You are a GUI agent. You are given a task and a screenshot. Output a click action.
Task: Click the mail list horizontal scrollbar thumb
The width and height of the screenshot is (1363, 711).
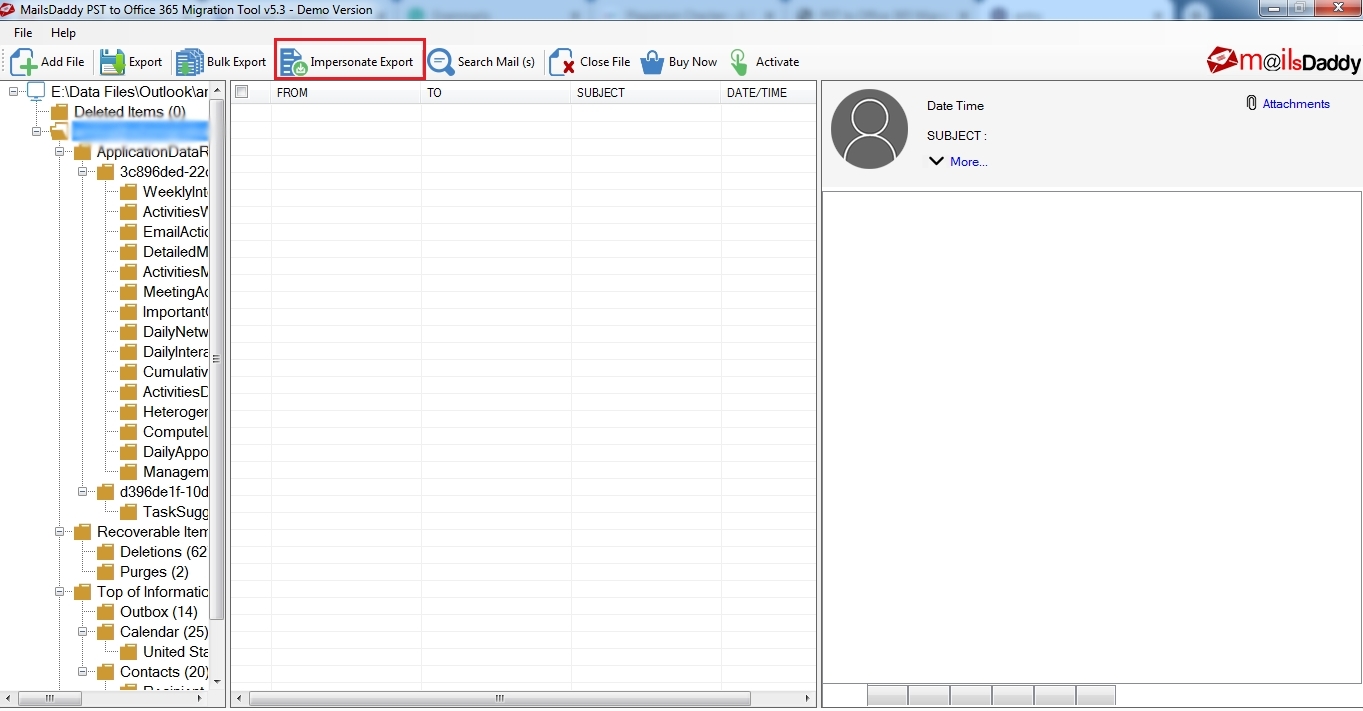tap(500, 698)
